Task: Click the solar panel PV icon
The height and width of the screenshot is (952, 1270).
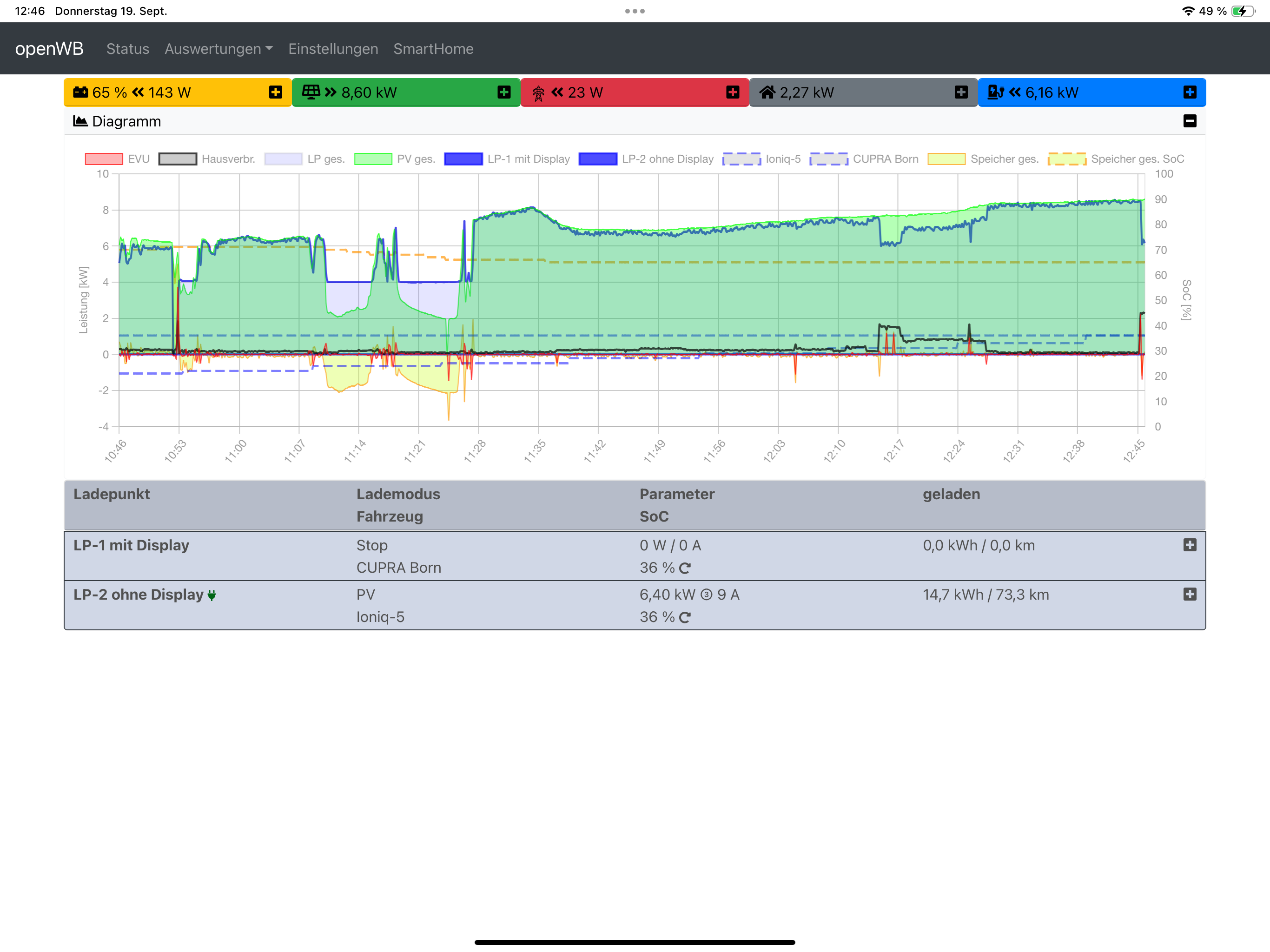Action: pyautogui.click(x=311, y=92)
